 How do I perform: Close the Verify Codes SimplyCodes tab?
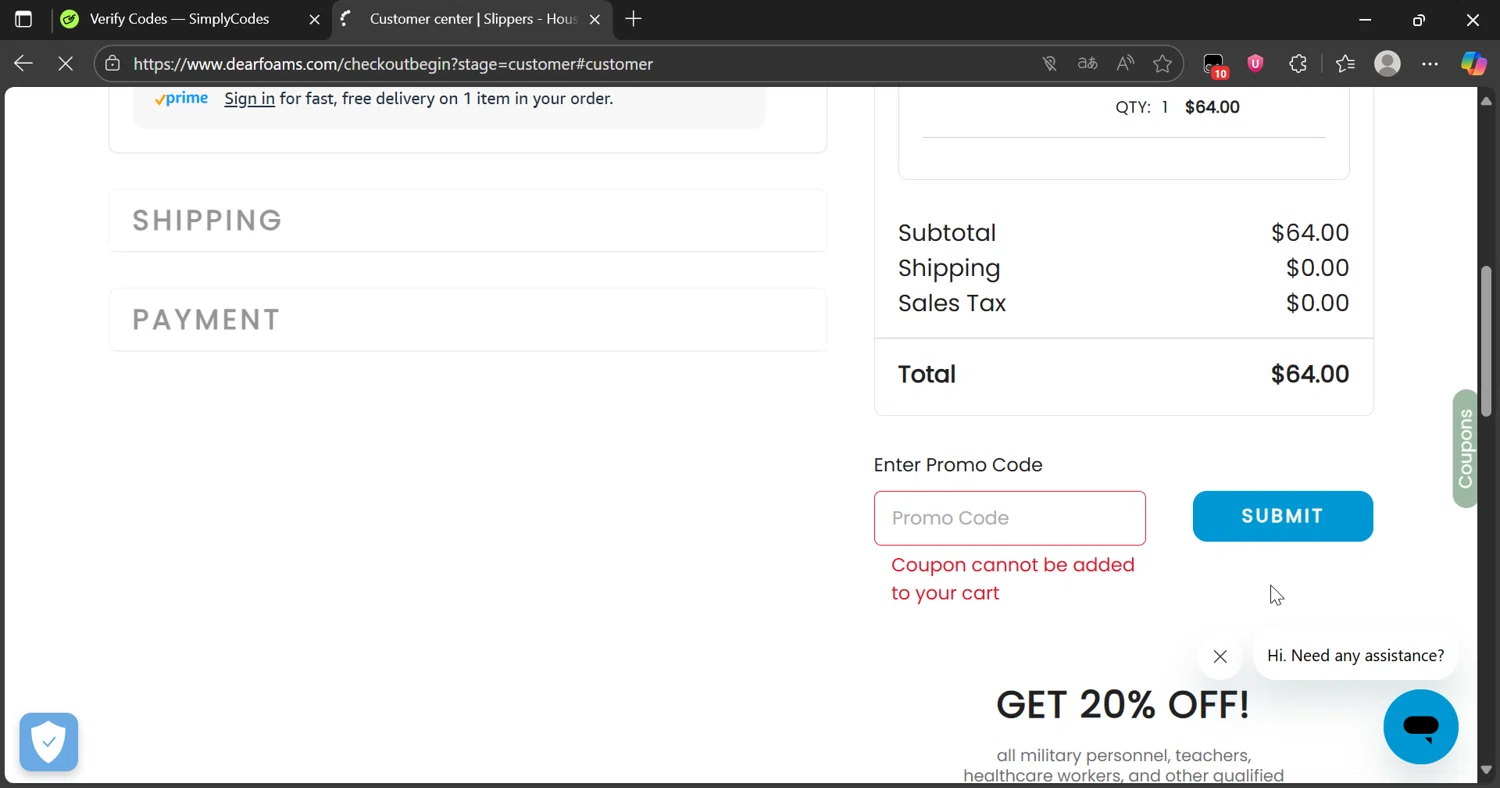314,19
